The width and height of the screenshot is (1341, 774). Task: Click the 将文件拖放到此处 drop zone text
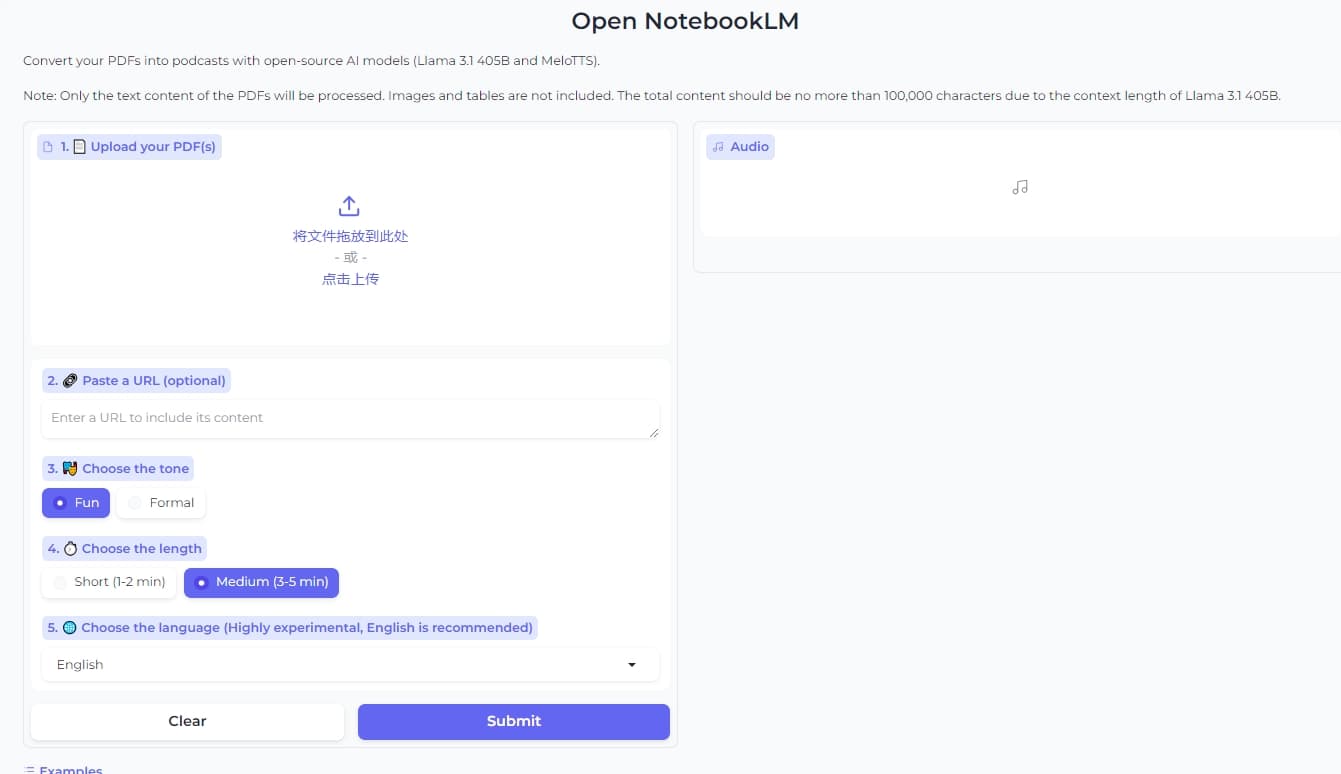[350, 236]
